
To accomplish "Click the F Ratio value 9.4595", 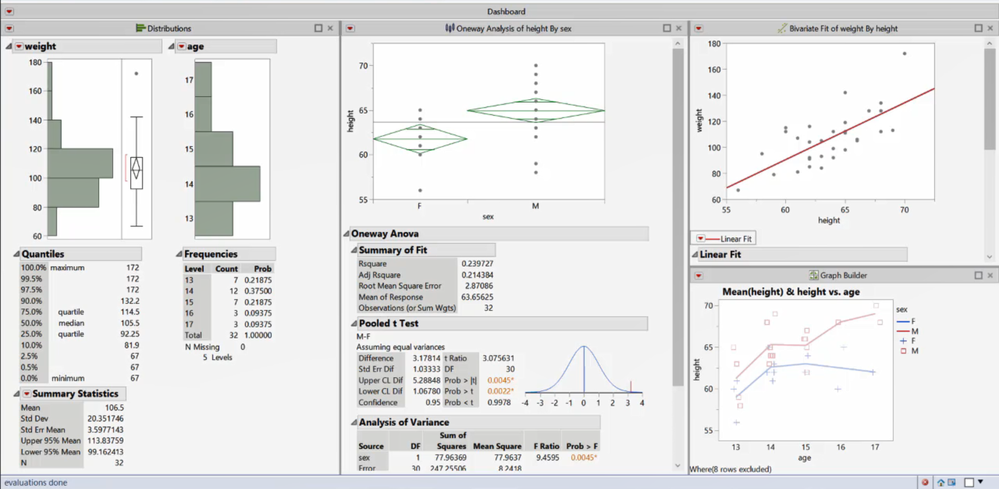I will pyautogui.click(x=549, y=457).
